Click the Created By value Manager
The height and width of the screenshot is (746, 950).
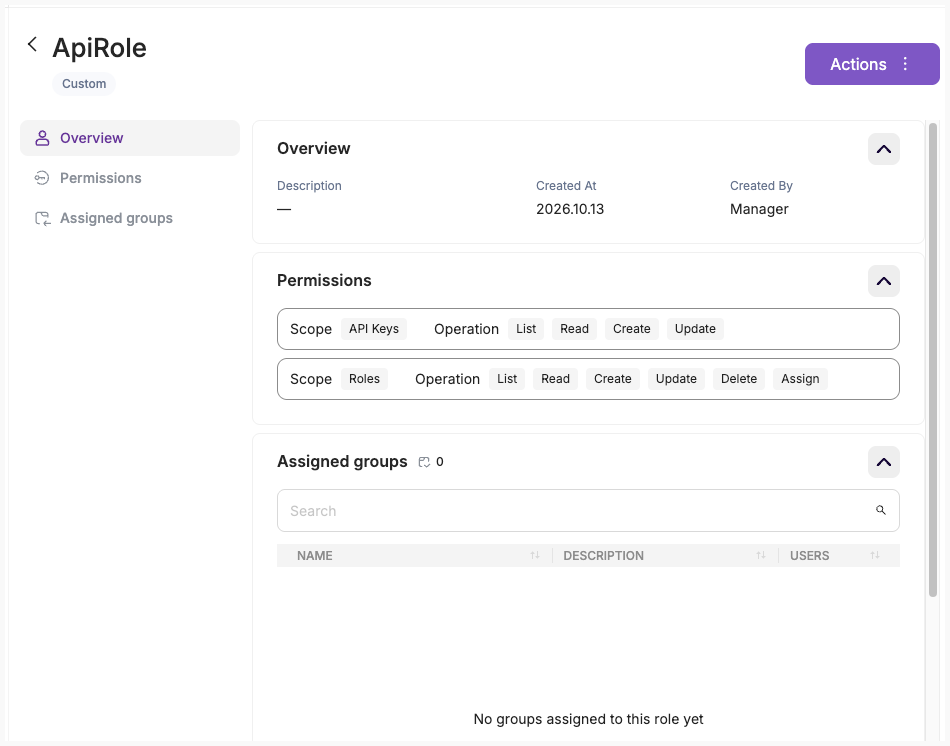coord(759,209)
